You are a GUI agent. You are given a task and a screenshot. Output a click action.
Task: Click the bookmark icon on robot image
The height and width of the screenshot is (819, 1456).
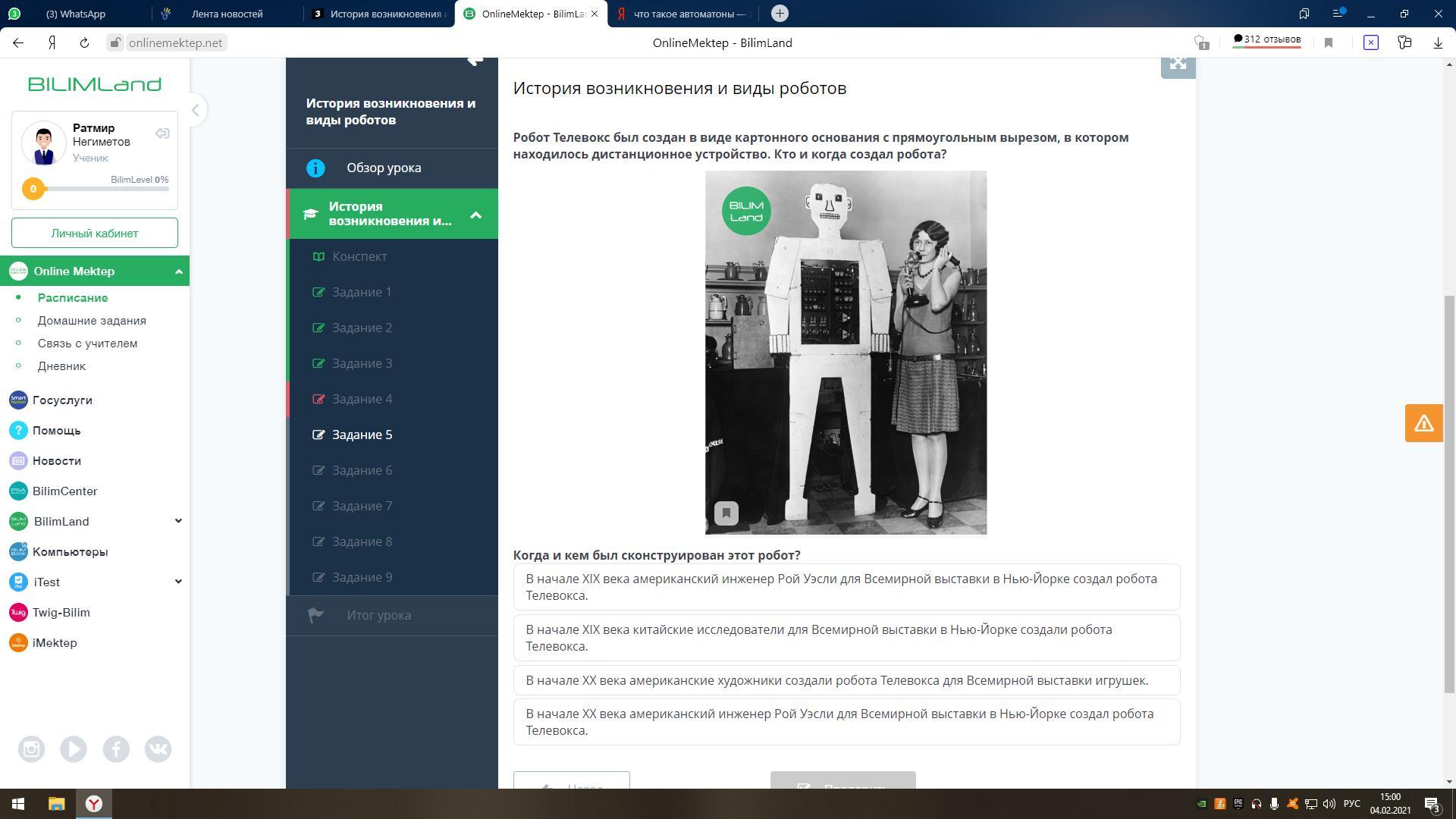pos(726,513)
